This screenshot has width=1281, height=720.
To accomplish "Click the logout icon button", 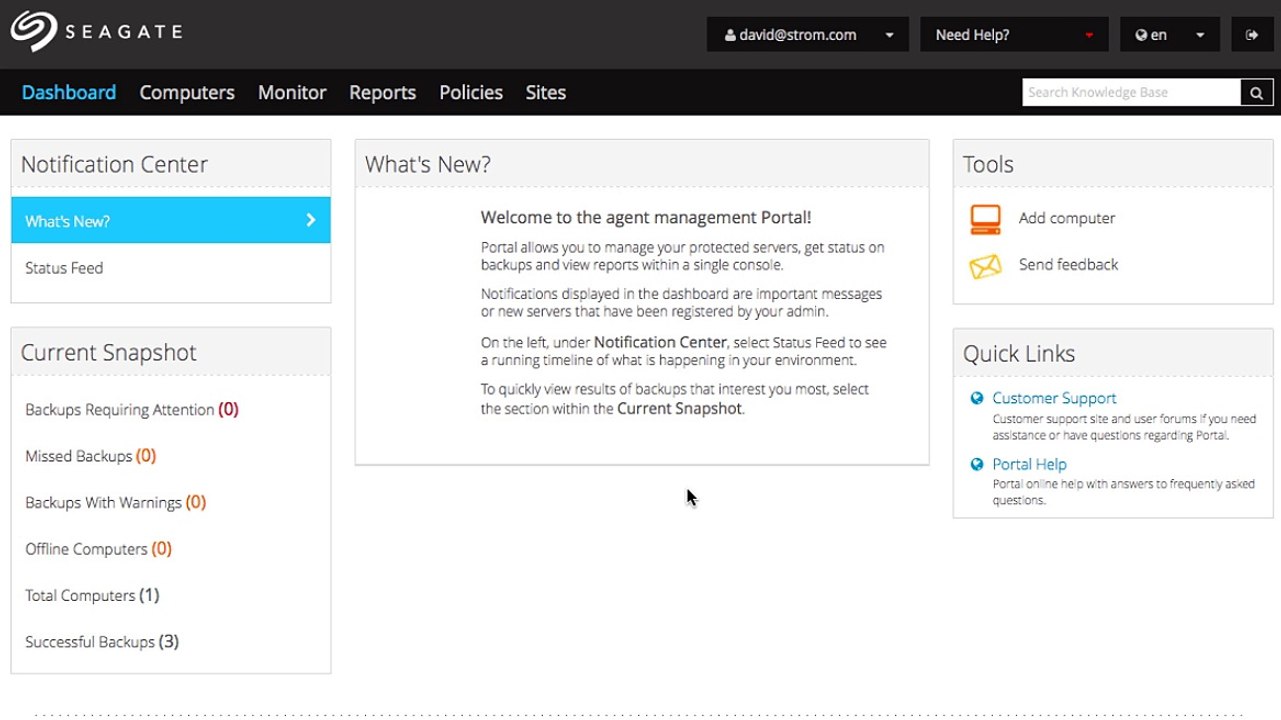I will click(1252, 34).
